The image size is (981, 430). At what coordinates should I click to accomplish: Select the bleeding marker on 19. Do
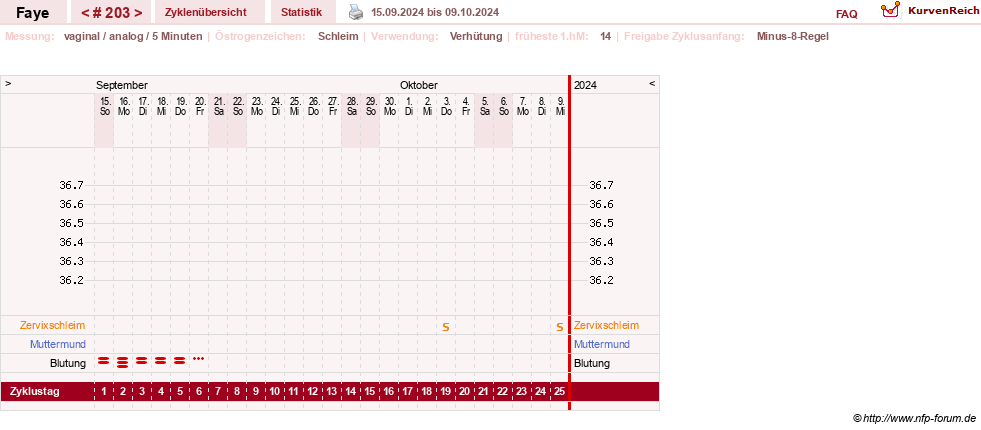point(180,361)
